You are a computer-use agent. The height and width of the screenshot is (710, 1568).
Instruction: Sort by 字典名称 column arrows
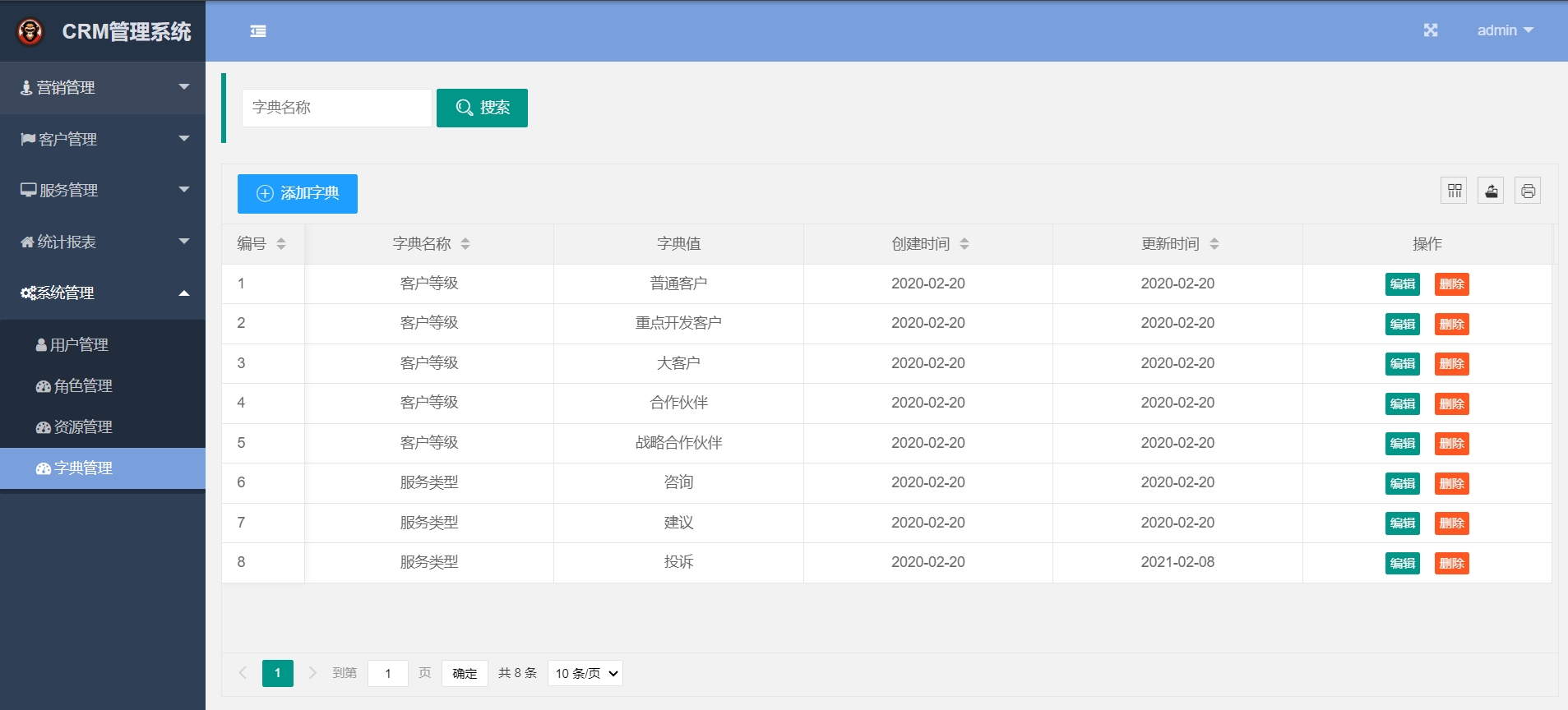coord(465,244)
